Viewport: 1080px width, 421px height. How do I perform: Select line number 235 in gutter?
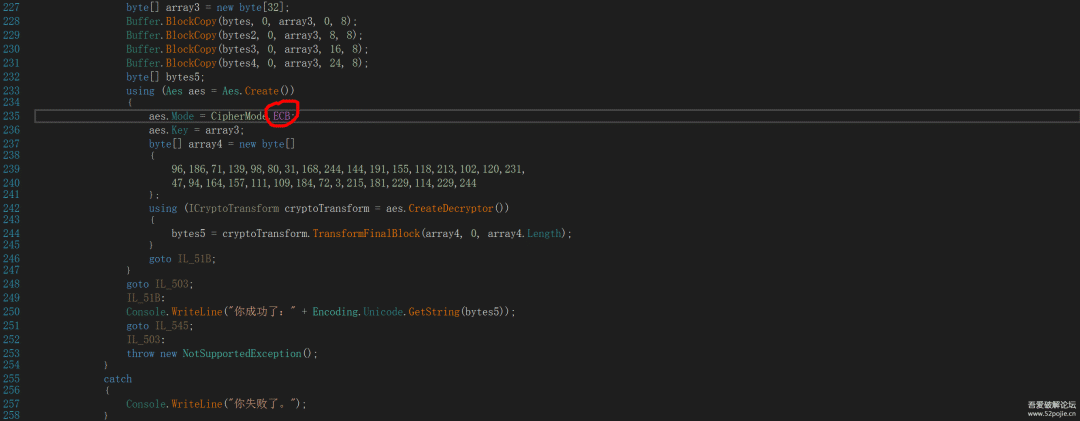12,117
